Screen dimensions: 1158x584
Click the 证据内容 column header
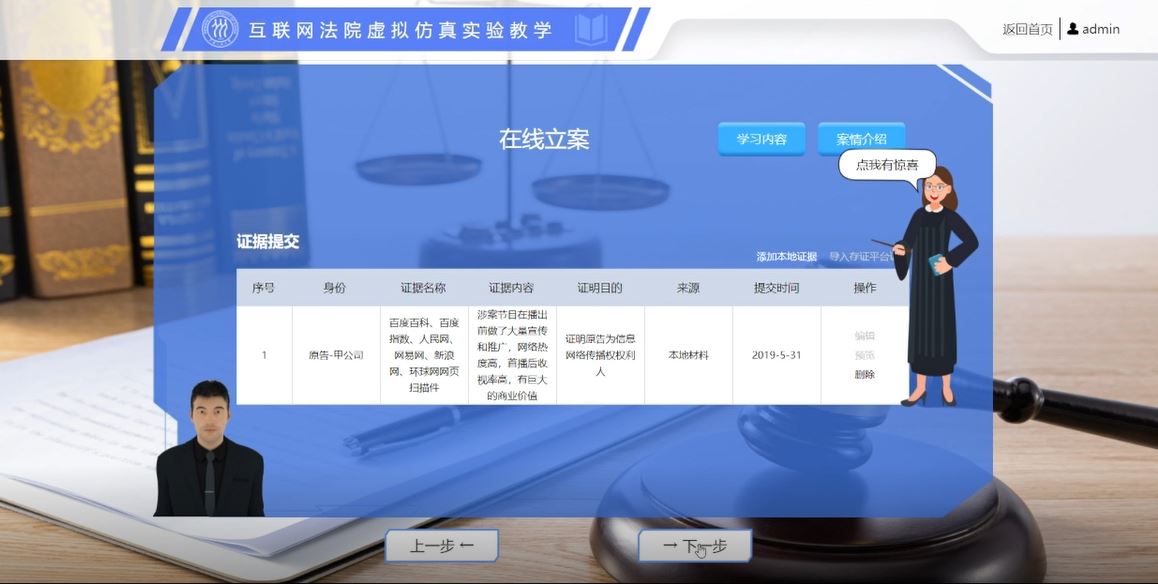511,288
